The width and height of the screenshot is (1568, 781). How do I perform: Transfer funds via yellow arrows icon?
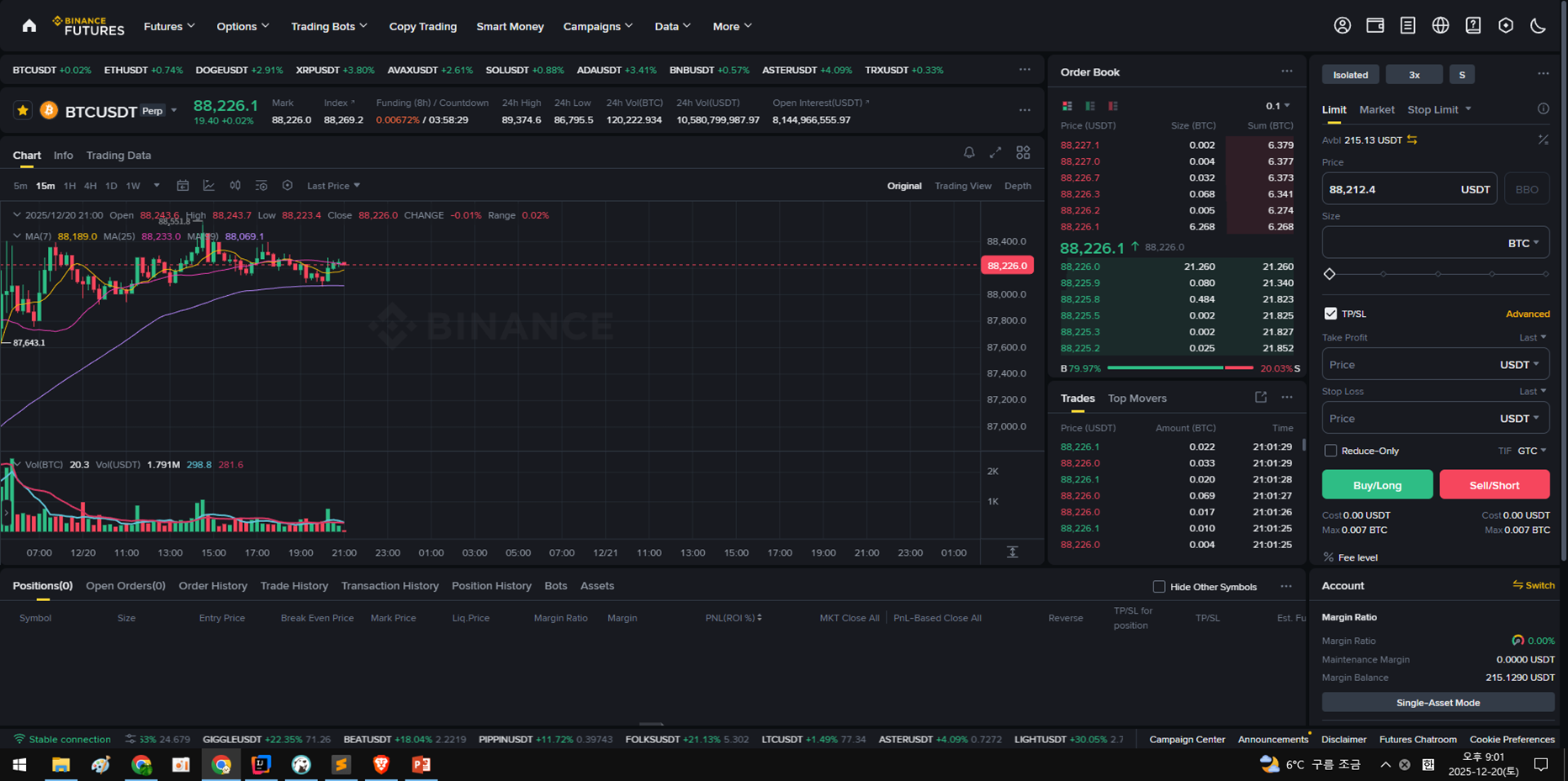click(x=1412, y=140)
